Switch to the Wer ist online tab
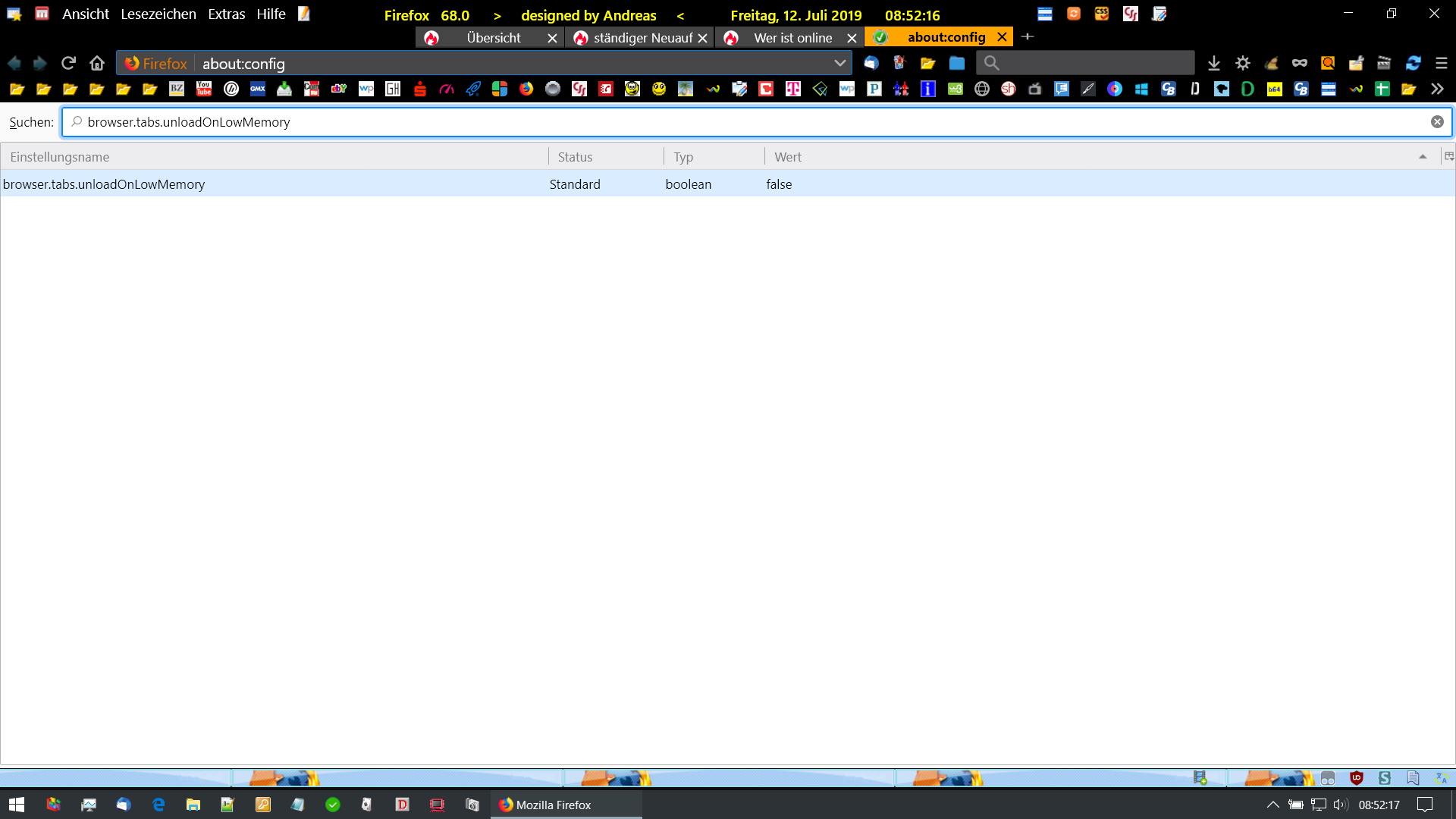Image resolution: width=1456 pixels, height=819 pixels. [x=792, y=38]
